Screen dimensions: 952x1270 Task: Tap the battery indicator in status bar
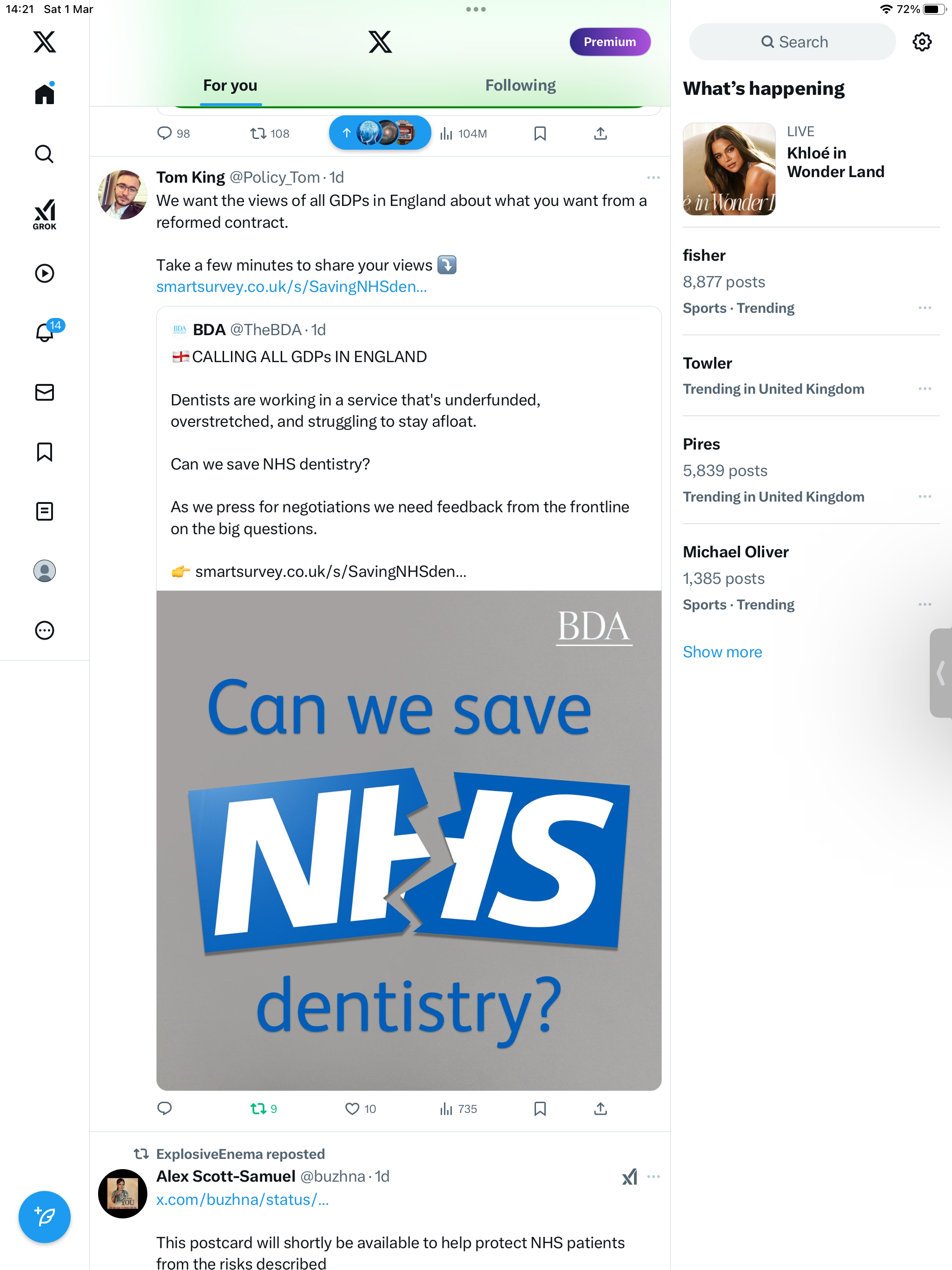pos(933,9)
